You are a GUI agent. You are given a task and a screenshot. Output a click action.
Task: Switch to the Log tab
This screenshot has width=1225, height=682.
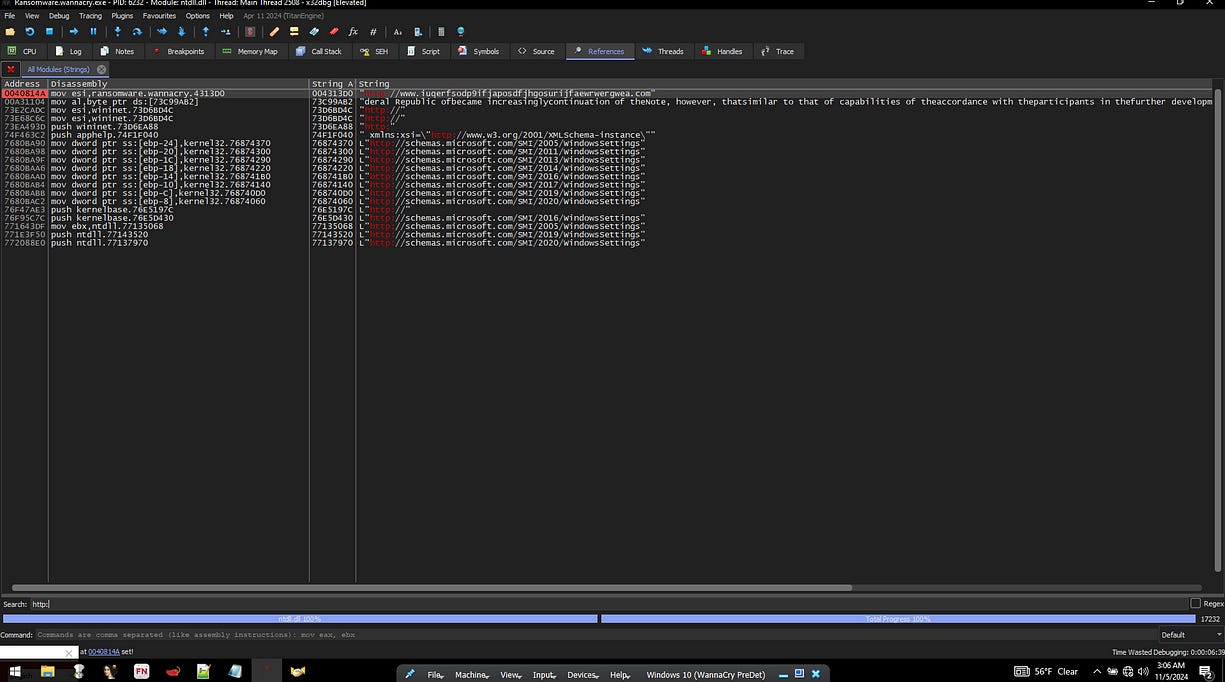[x=68, y=51]
